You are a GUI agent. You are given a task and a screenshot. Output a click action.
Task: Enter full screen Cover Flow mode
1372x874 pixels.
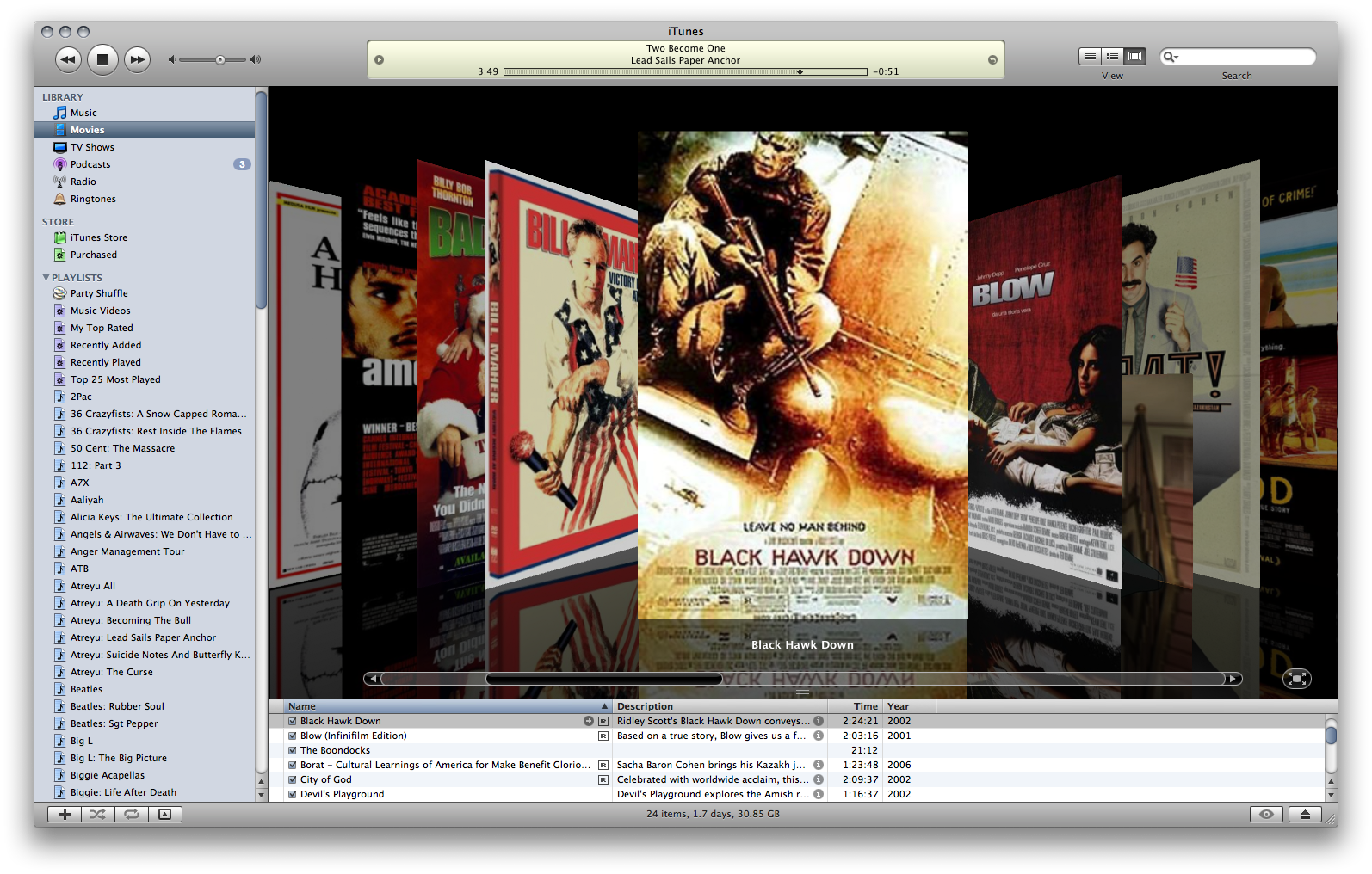pos(1297,679)
